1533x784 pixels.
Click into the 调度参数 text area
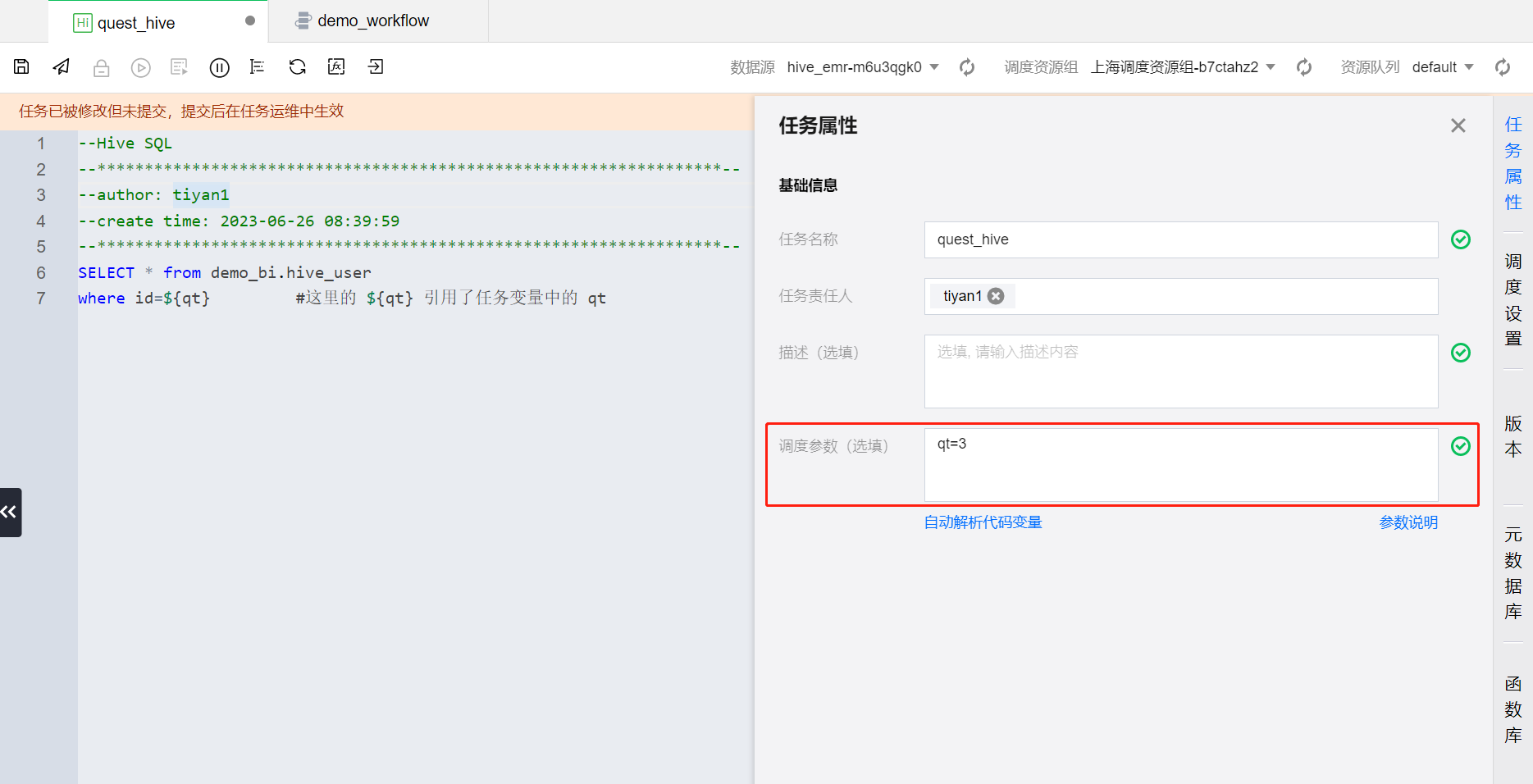click(1181, 465)
